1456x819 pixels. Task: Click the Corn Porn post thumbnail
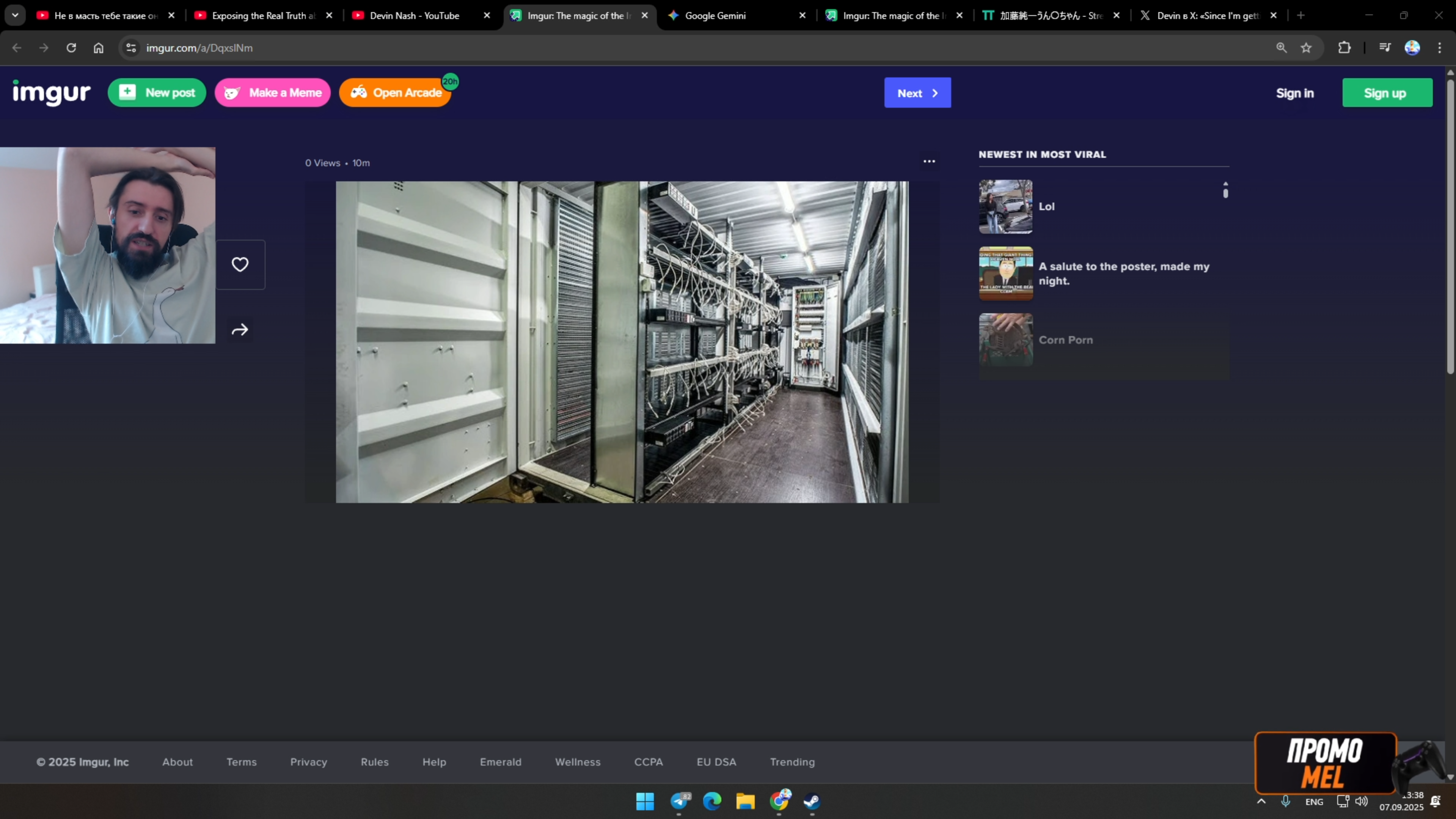click(1005, 340)
